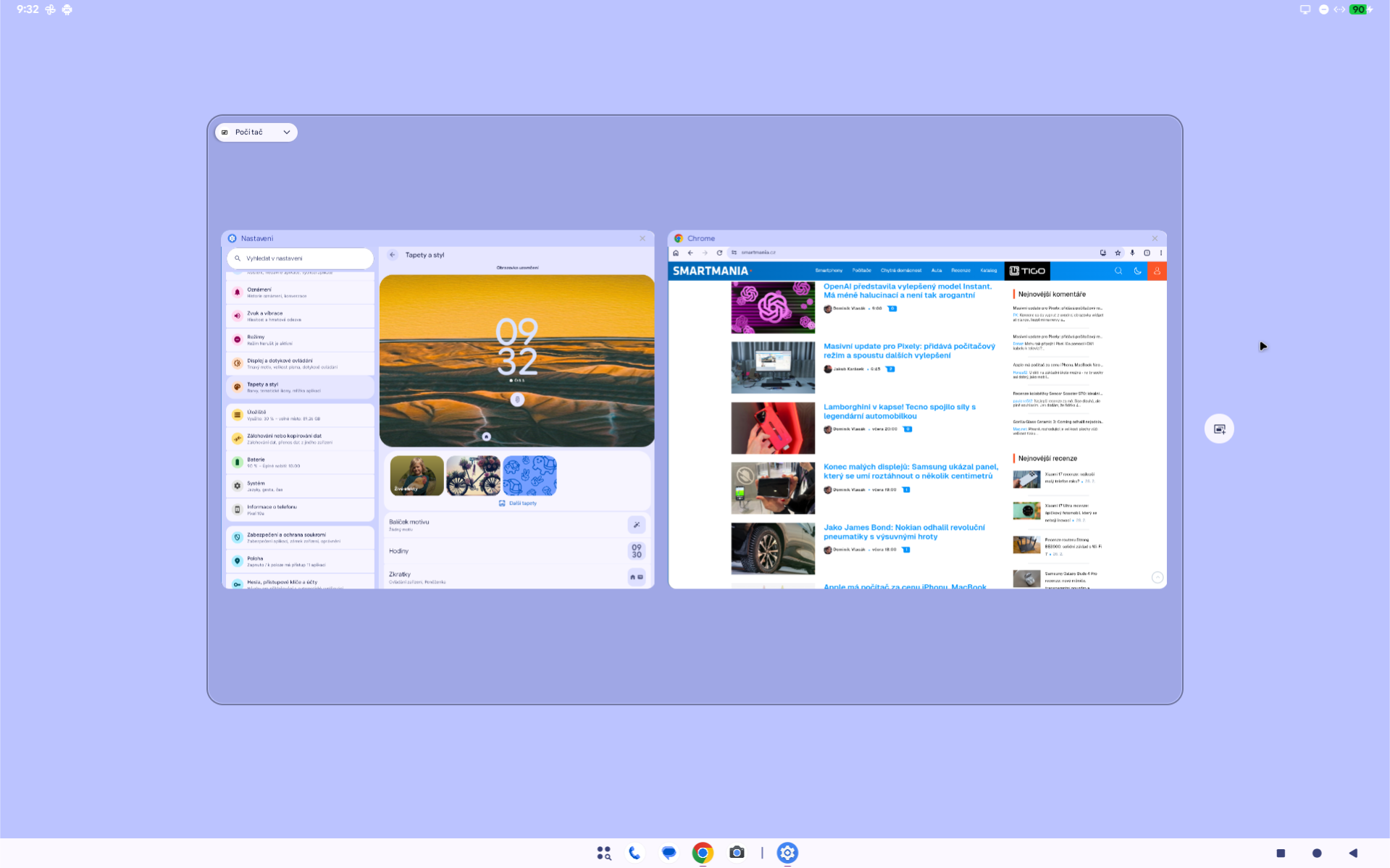This screenshot has width=1390, height=868.
Task: Open the Baterie settings entry
Action: click(x=300, y=462)
